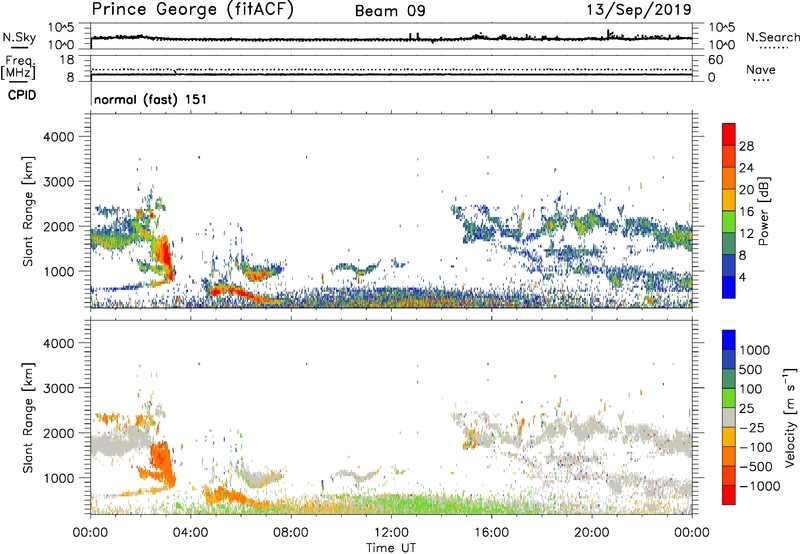Click the frequency trace panel
The image size is (800, 554).
[x=391, y=68]
